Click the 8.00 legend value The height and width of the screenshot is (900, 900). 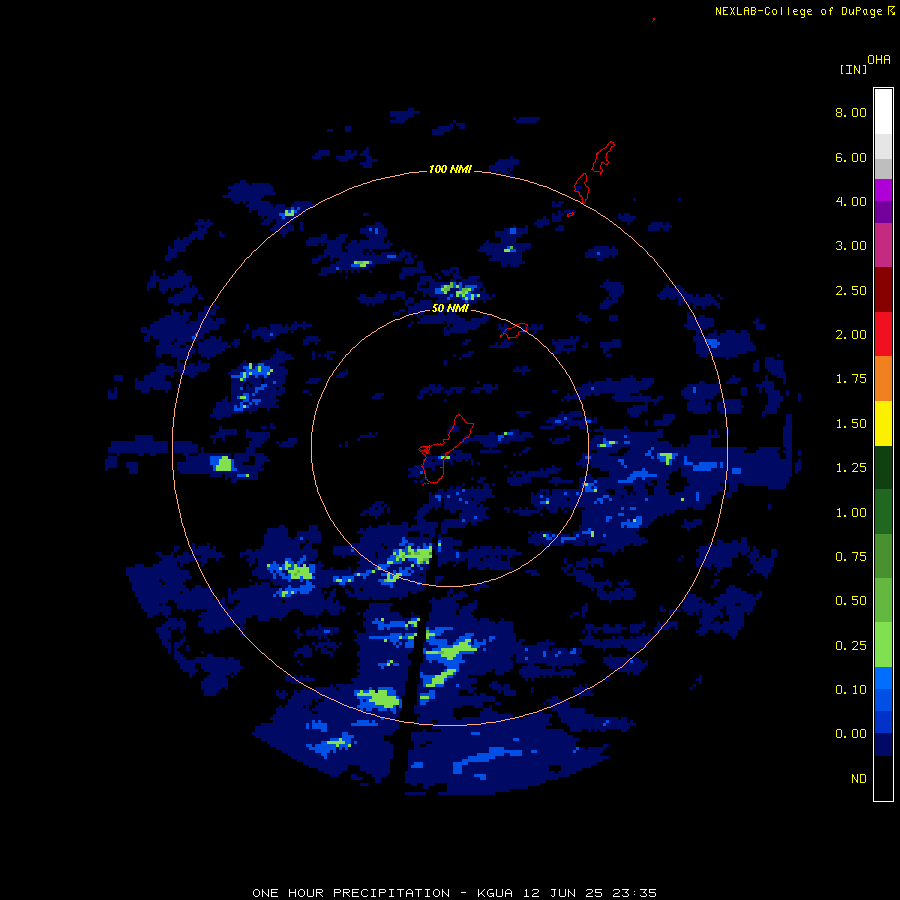(851, 112)
